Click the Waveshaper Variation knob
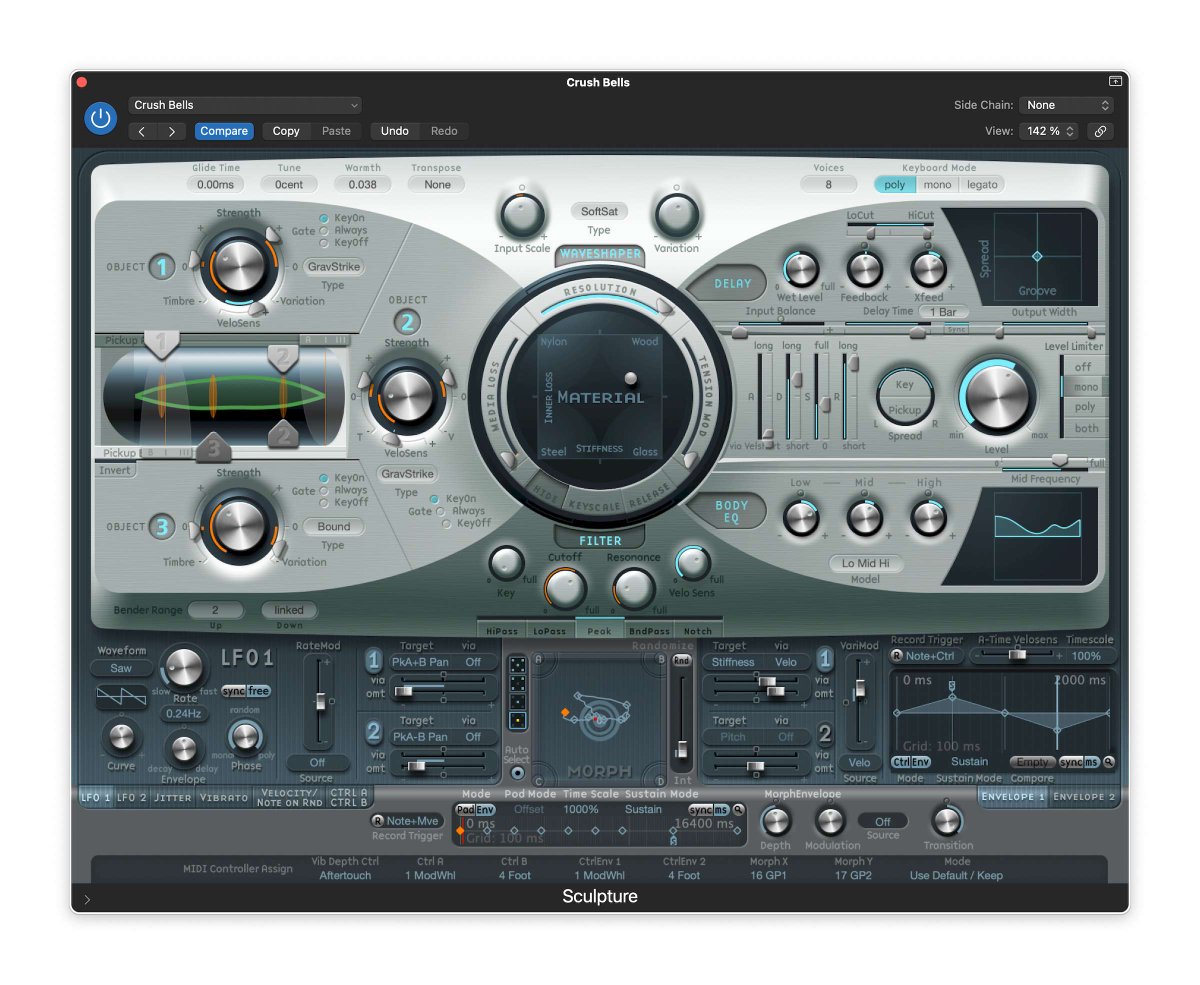 click(x=676, y=214)
